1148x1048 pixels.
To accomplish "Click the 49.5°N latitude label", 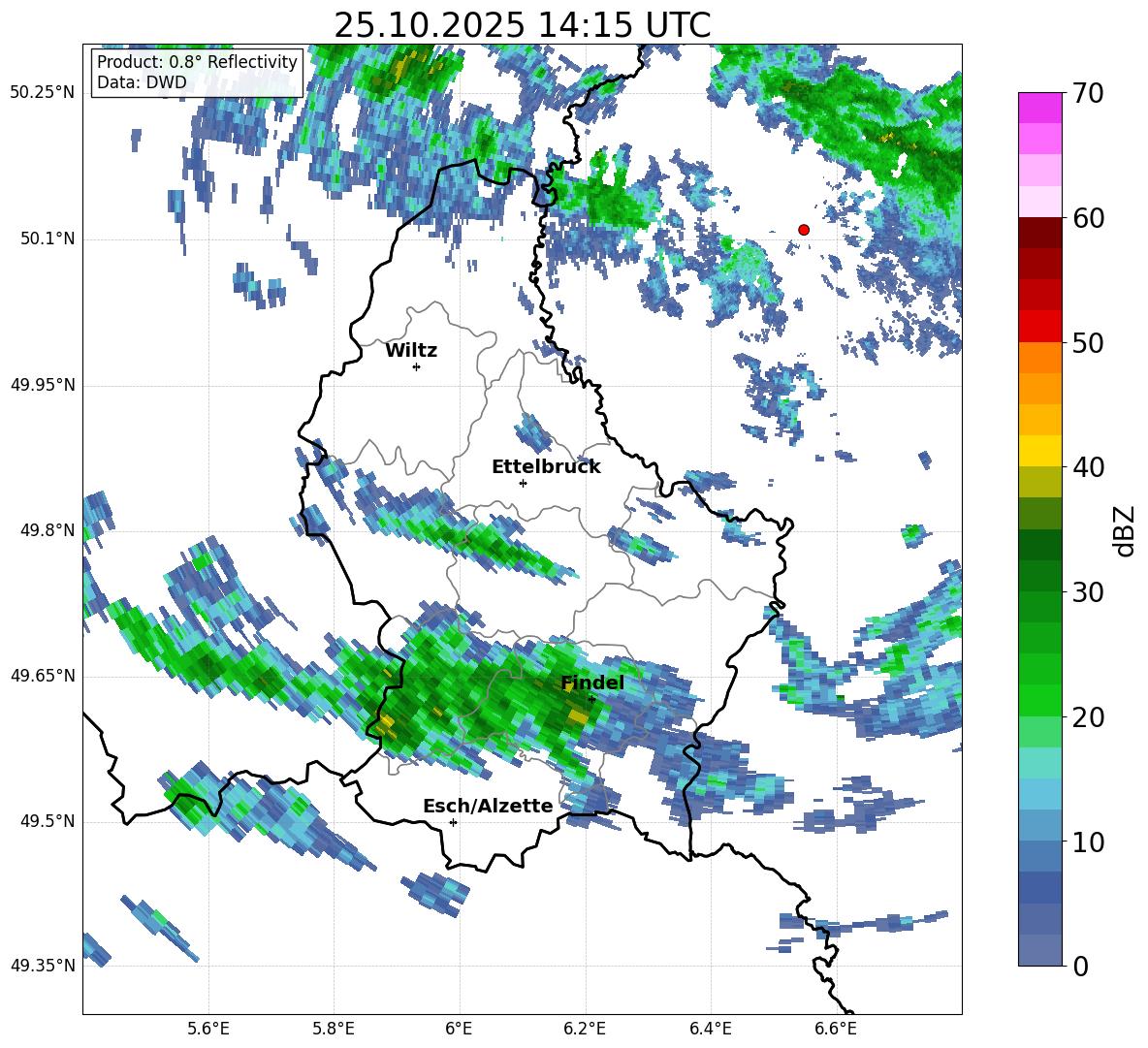I will coord(47,820).
